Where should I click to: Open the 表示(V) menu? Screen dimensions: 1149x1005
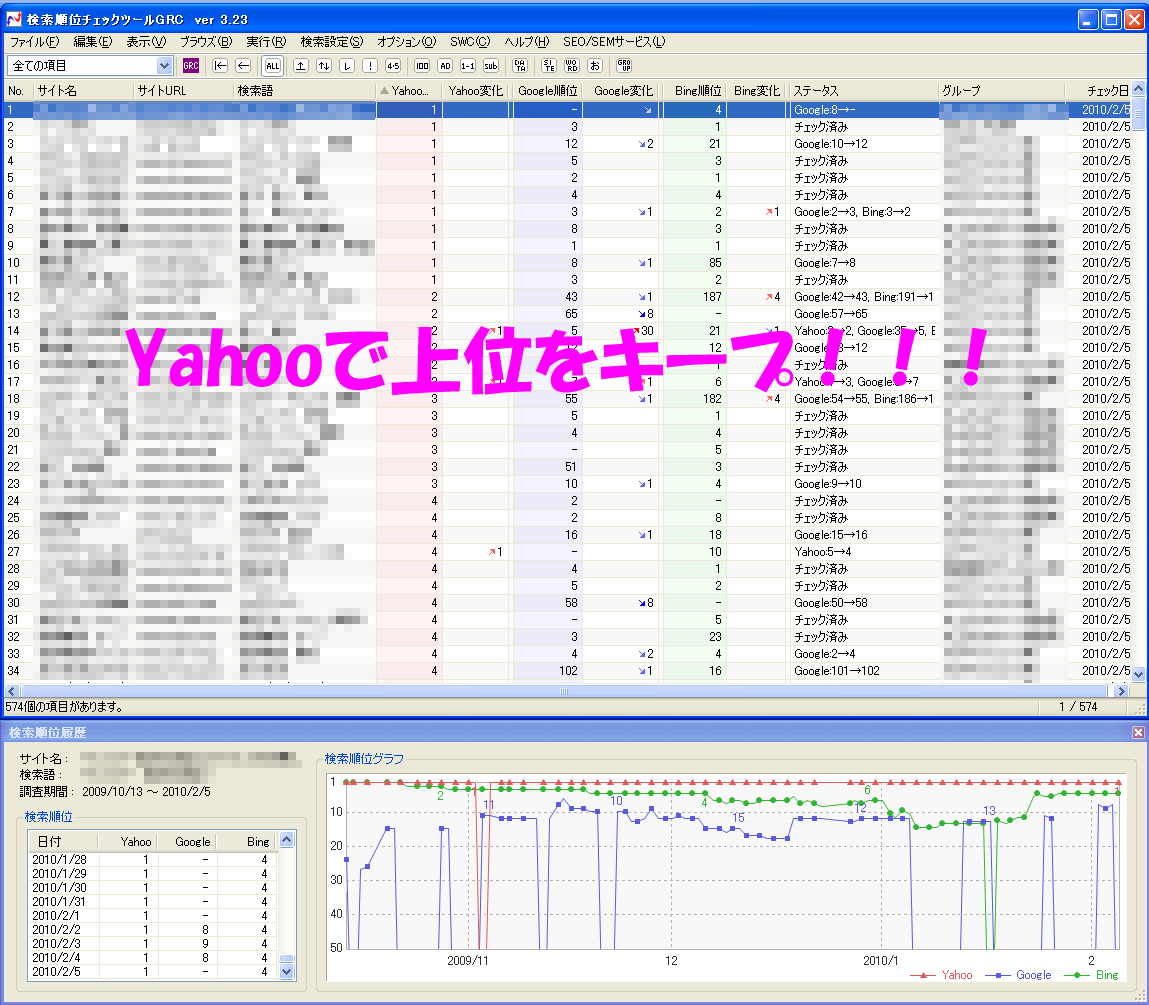pyautogui.click(x=146, y=42)
